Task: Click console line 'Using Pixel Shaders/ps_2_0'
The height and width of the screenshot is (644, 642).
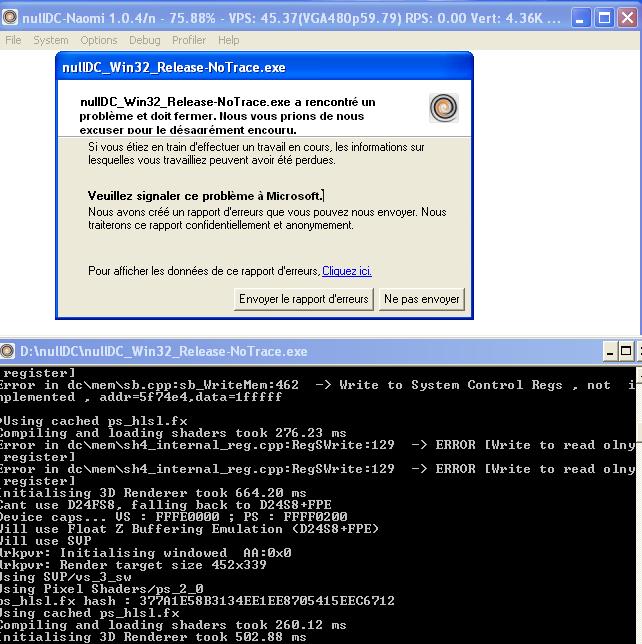Action: click(x=101, y=589)
